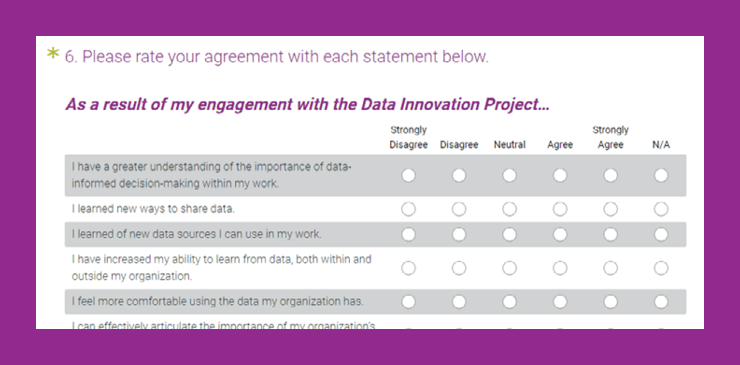The width and height of the screenshot is (740, 365).
Task: Mark Strongly Agree for comfortable using organization data
Action: pyautogui.click(x=610, y=302)
